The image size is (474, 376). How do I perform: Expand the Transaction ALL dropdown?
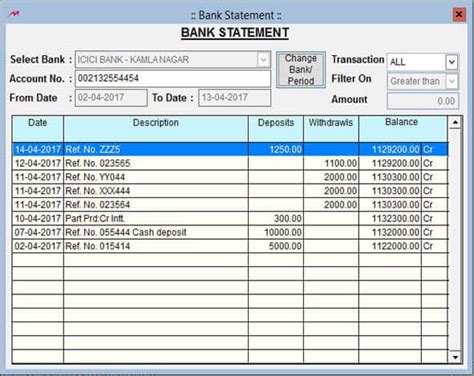(451, 62)
